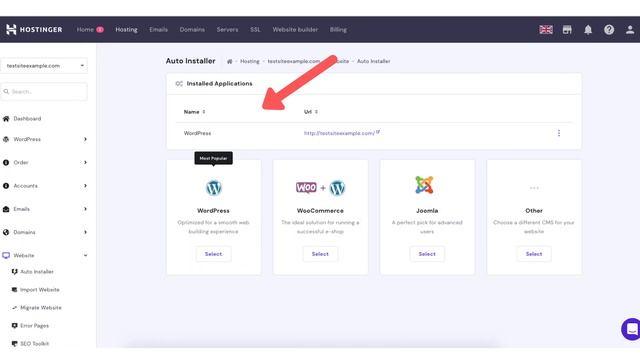Open the help question mark icon
The width and height of the screenshot is (640, 360).
tap(609, 29)
